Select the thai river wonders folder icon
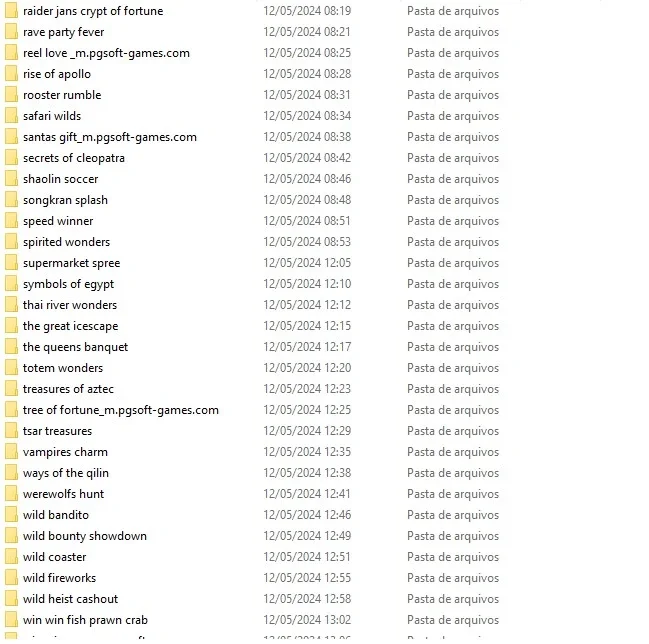The height and width of the screenshot is (644, 649). point(11,305)
